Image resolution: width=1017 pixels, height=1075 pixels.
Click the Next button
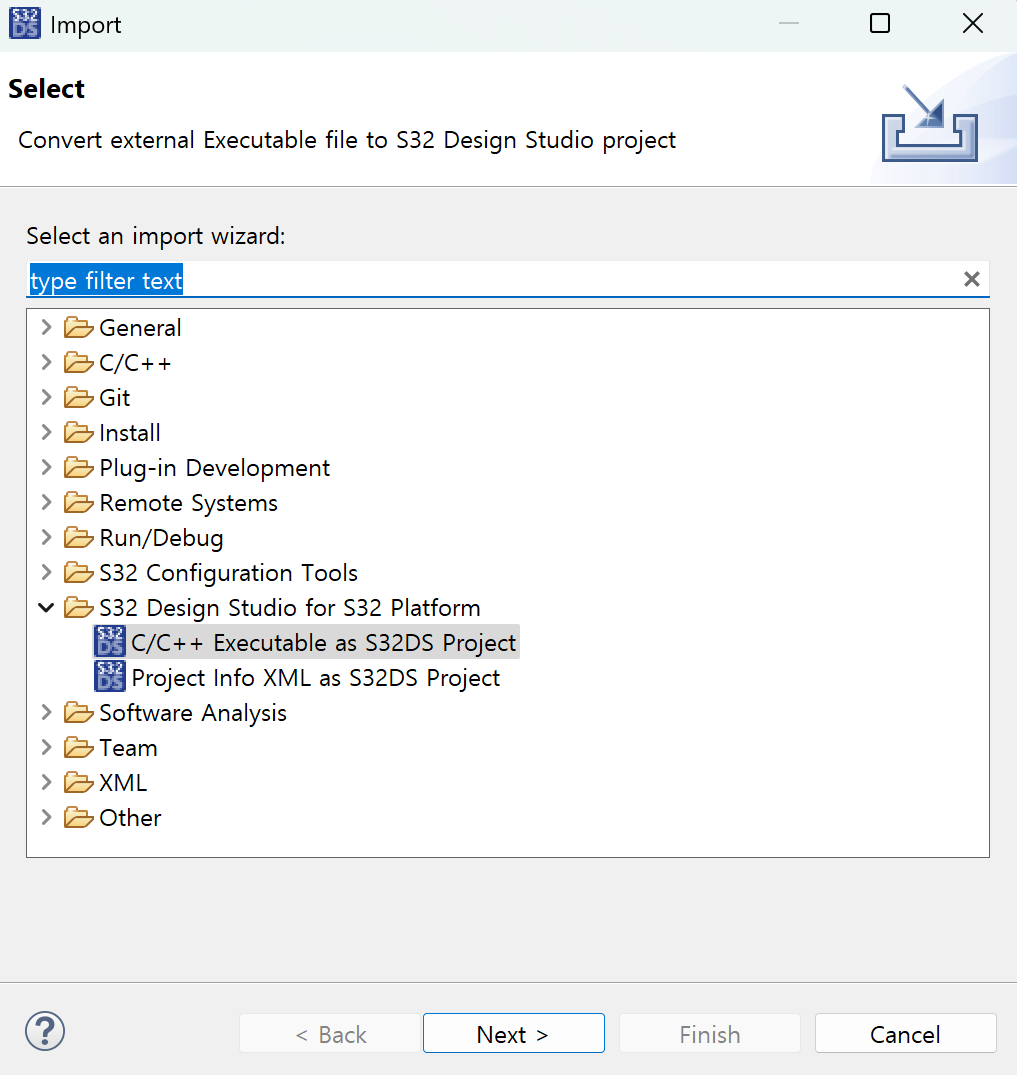[514, 1033]
